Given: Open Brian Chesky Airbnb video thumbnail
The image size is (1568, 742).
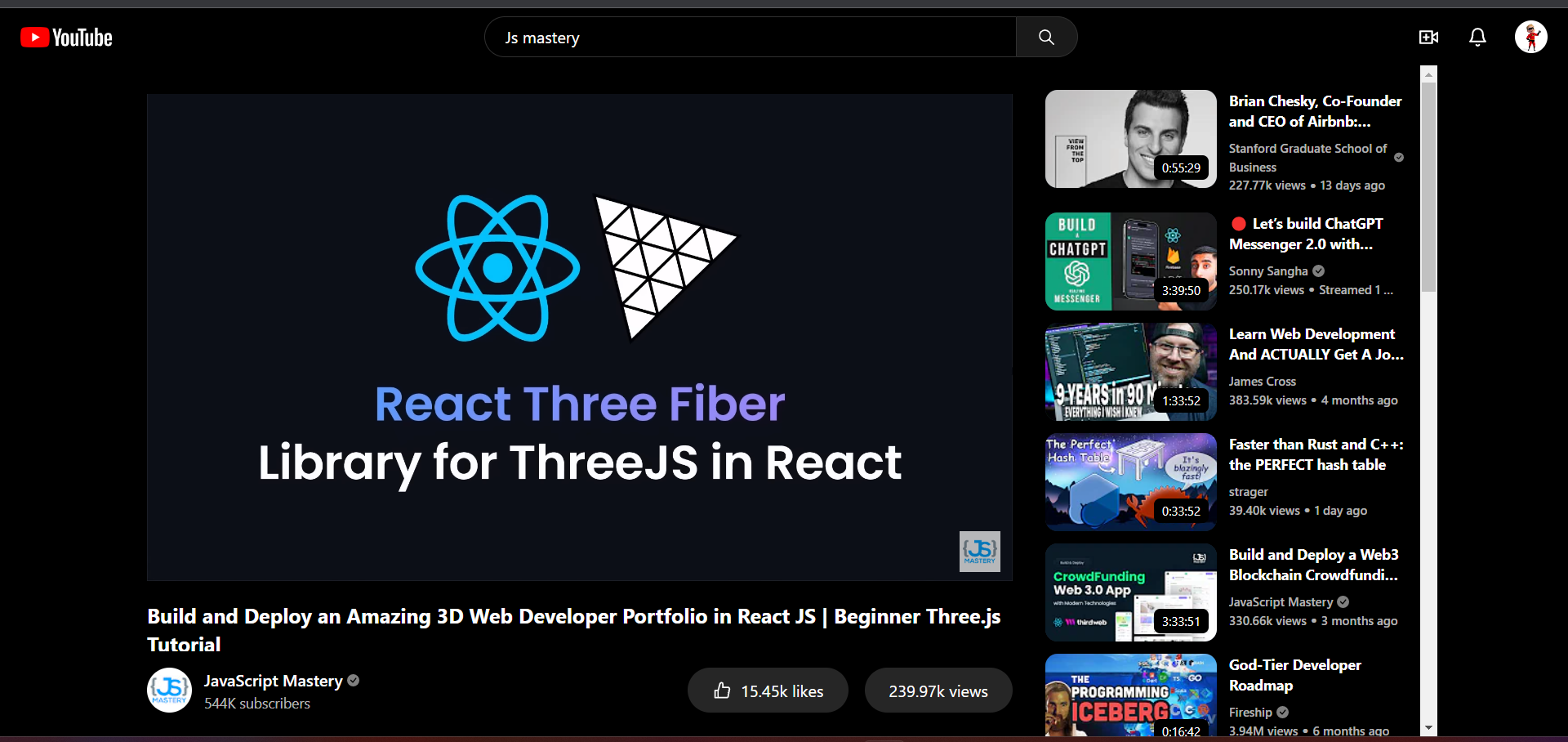Looking at the screenshot, I should [x=1131, y=139].
